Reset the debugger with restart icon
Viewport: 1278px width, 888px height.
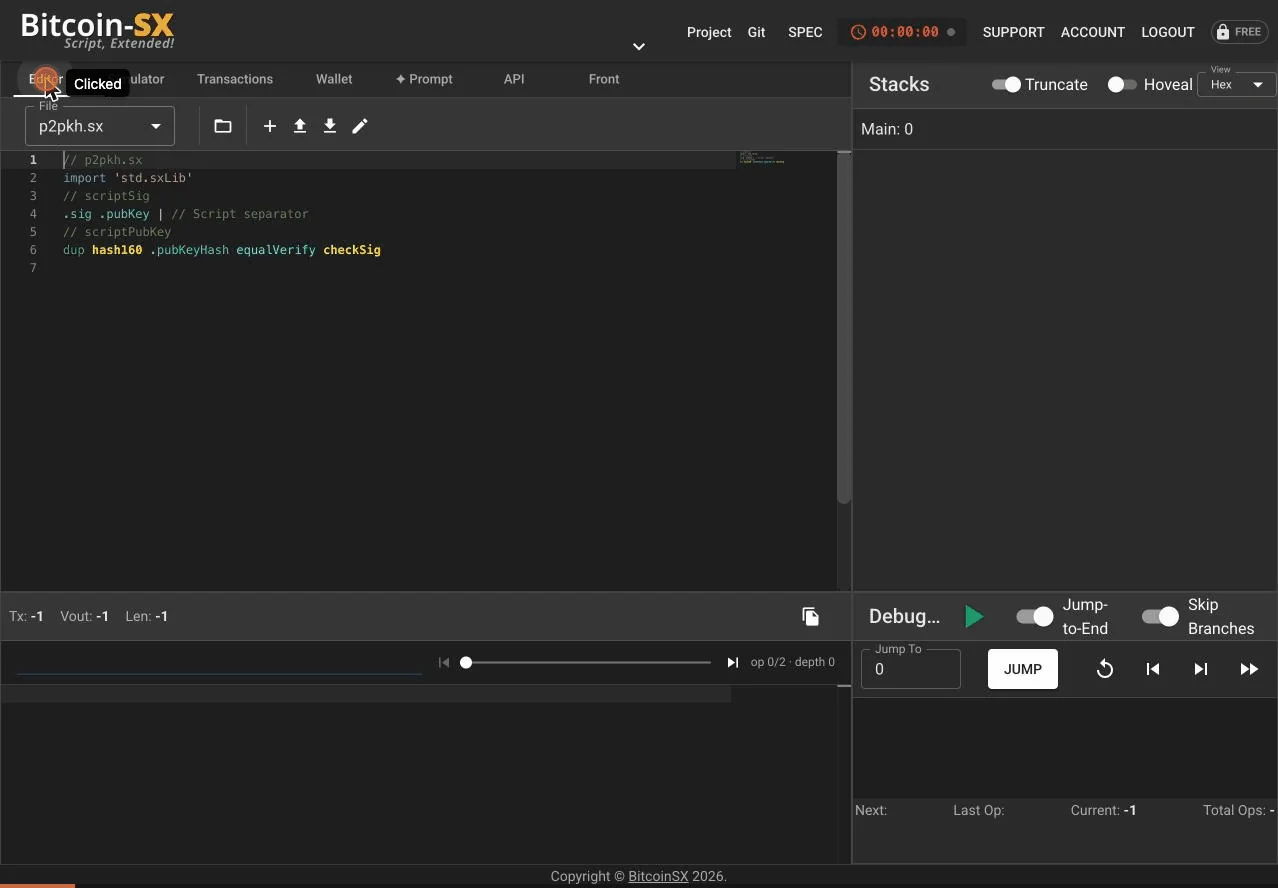pyautogui.click(x=1105, y=669)
